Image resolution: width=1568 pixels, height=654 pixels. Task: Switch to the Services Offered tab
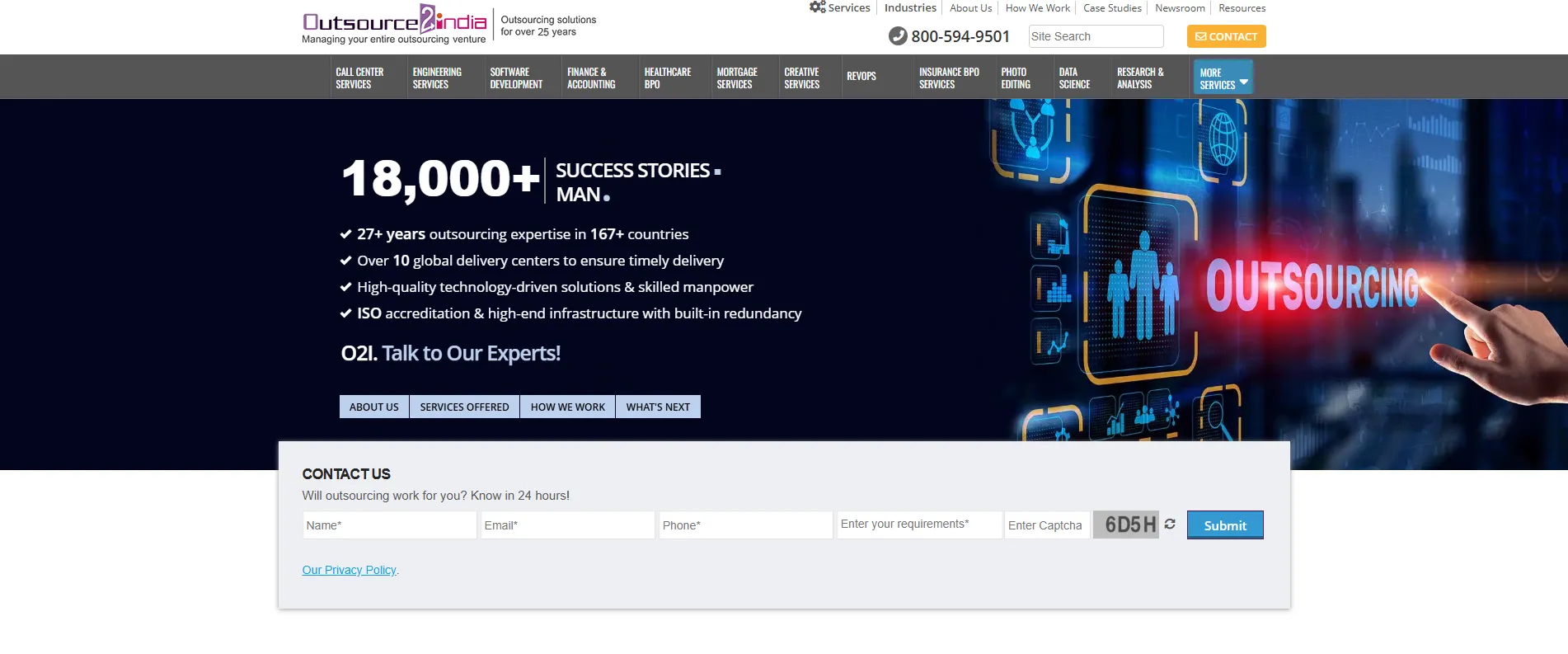[464, 407]
